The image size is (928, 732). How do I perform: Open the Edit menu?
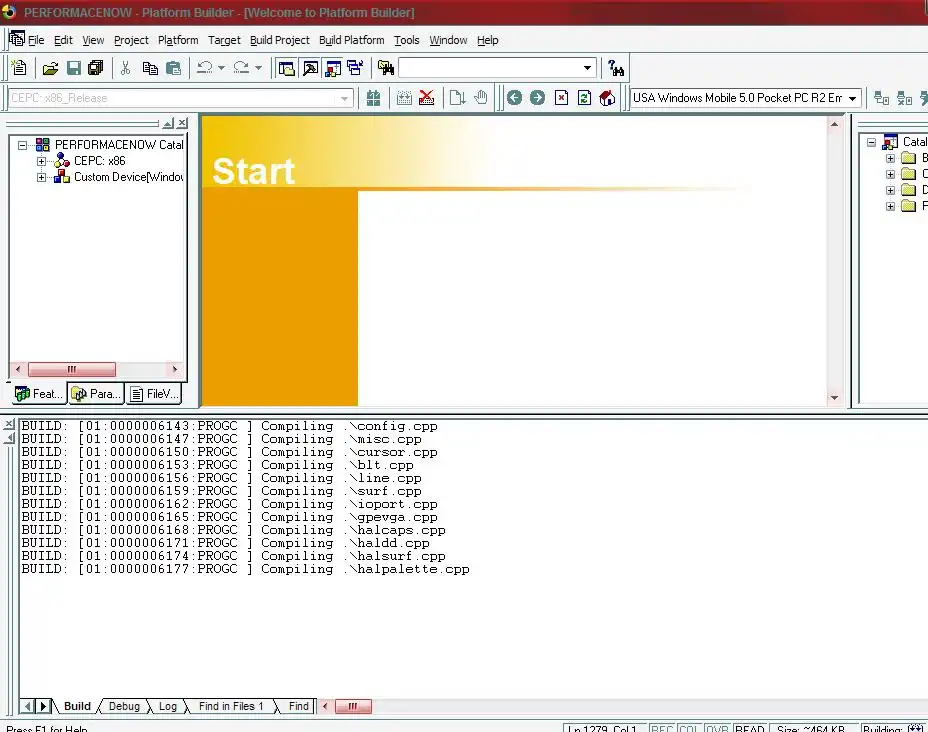tap(63, 40)
